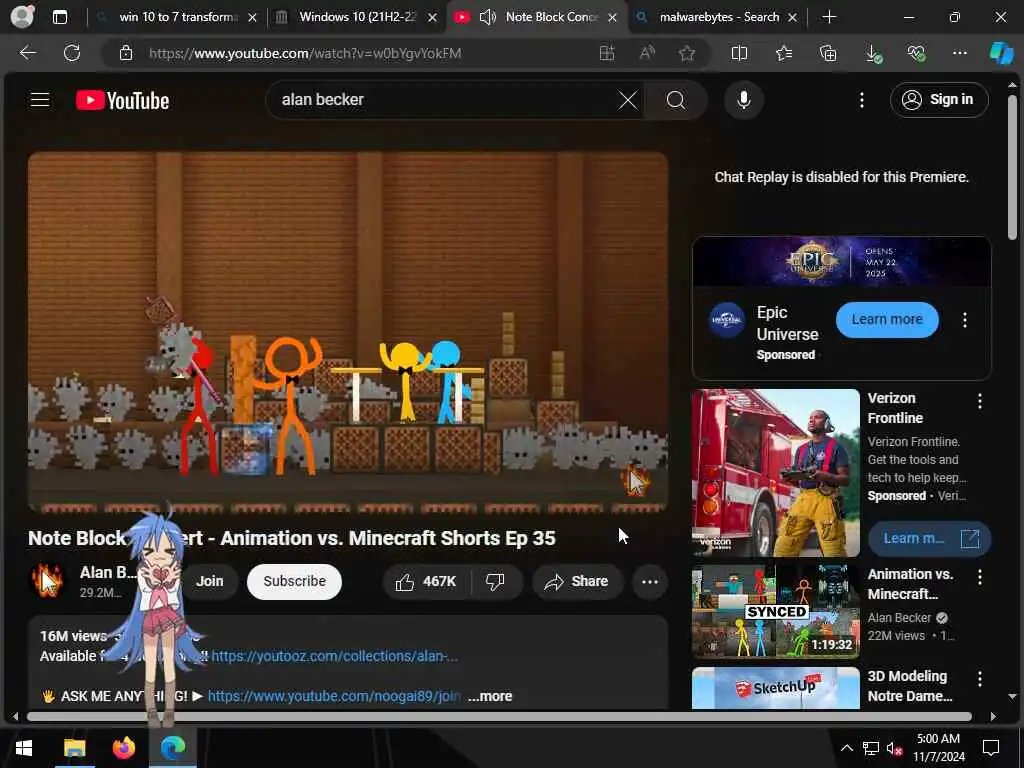The width and height of the screenshot is (1024, 768).
Task: Open the tab actions menu
Action: tap(60, 17)
